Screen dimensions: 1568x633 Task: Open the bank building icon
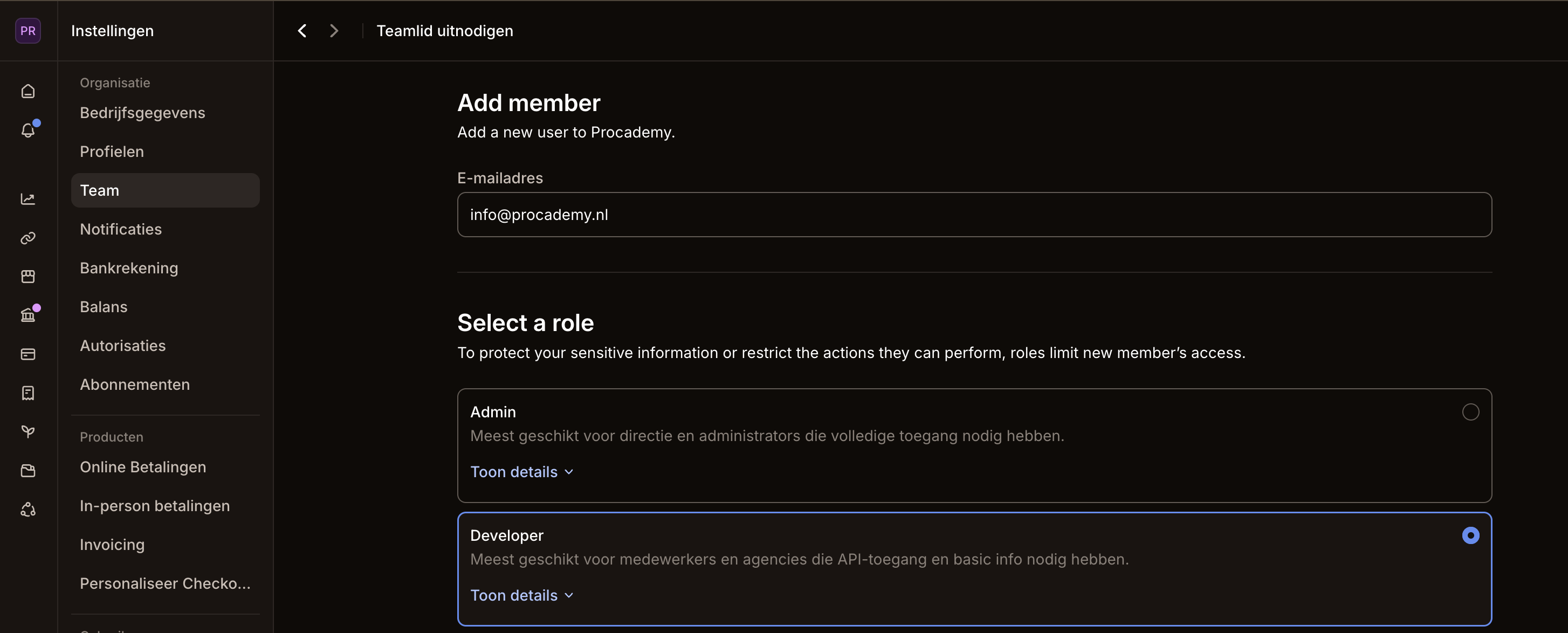28,315
